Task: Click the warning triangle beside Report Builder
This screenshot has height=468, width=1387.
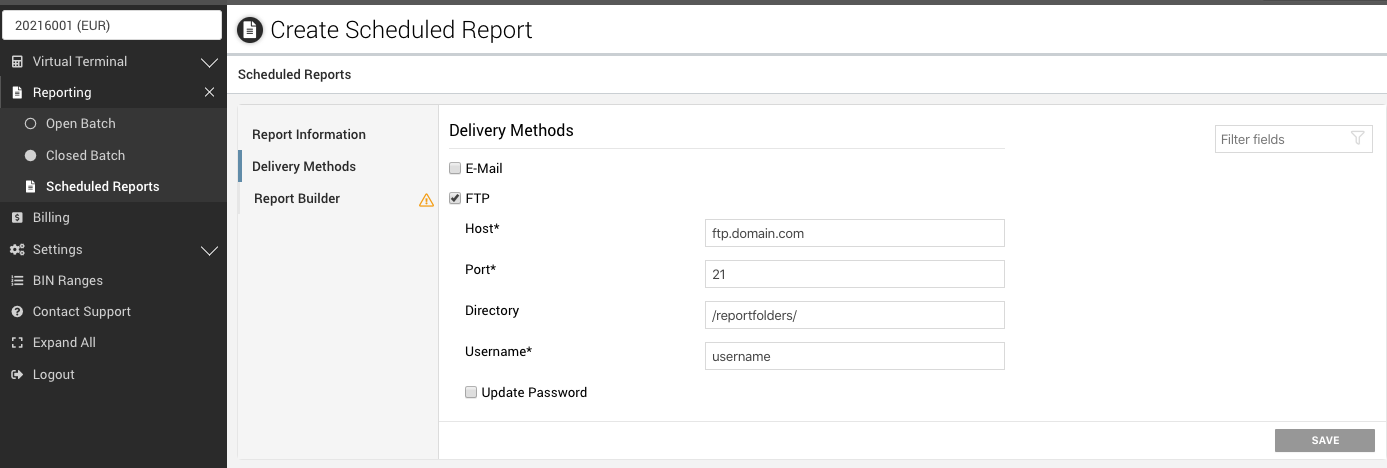Action: coord(426,200)
